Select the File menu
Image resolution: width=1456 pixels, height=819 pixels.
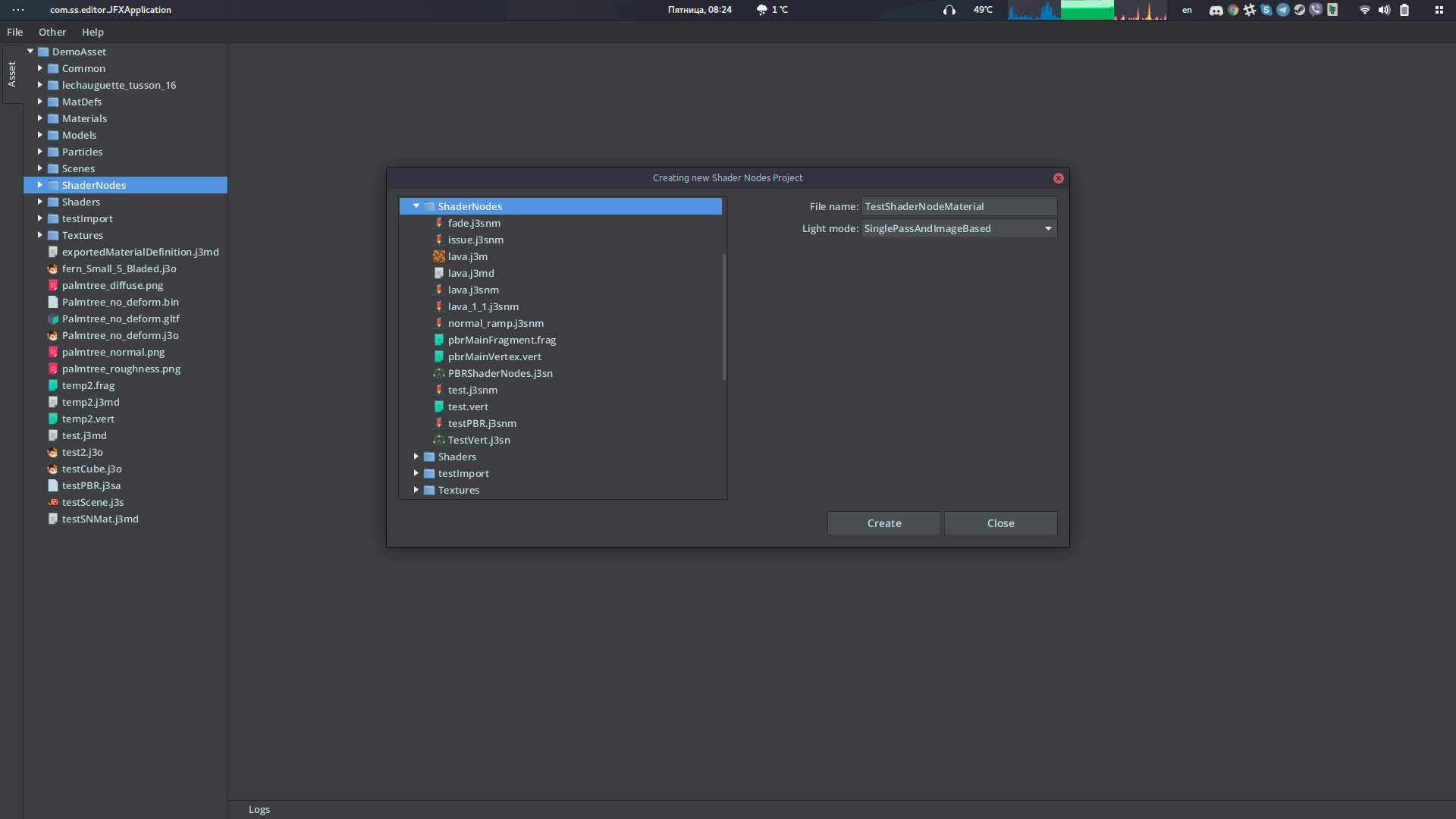pyautogui.click(x=15, y=31)
